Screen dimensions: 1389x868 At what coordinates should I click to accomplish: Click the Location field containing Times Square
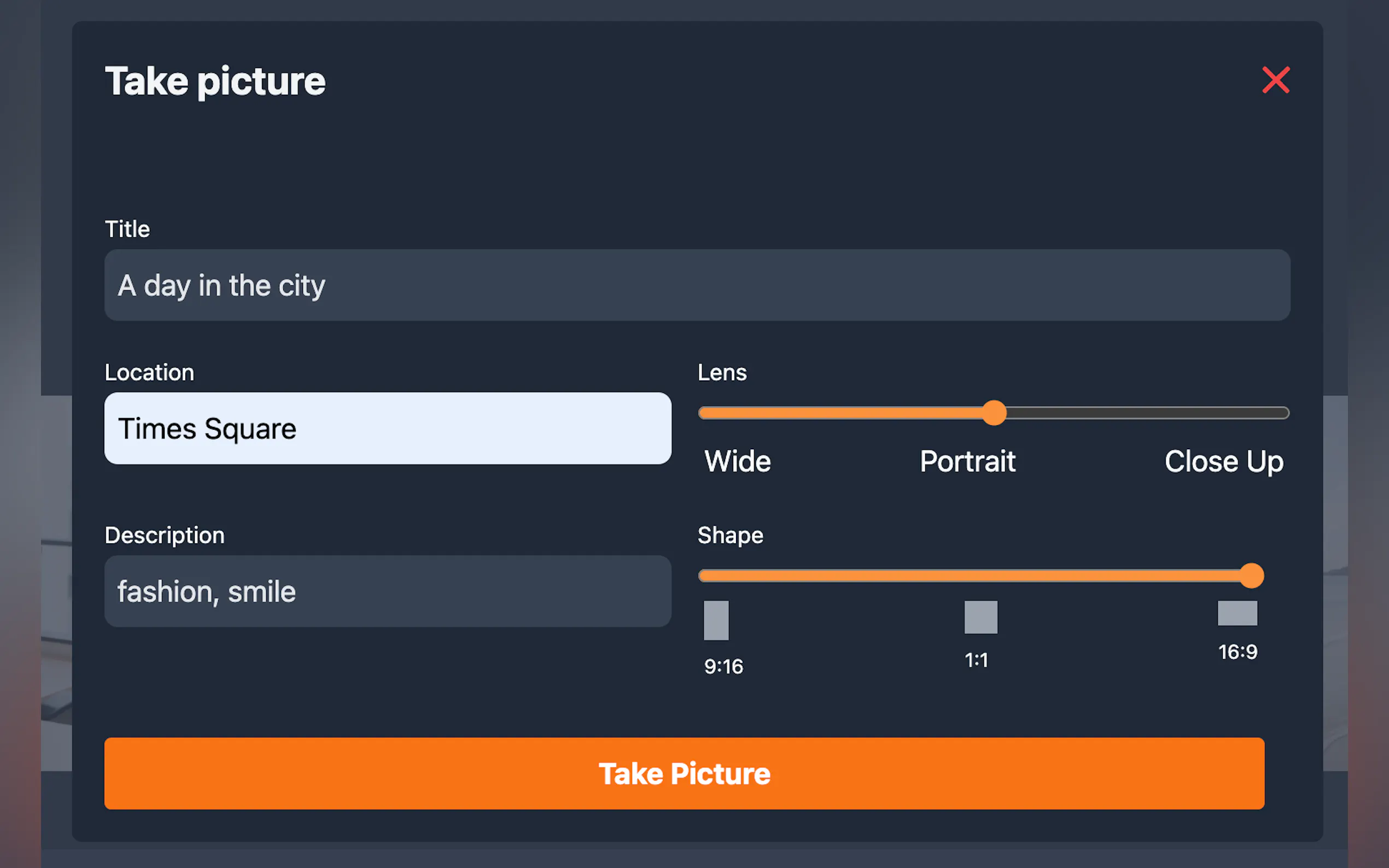coord(388,429)
